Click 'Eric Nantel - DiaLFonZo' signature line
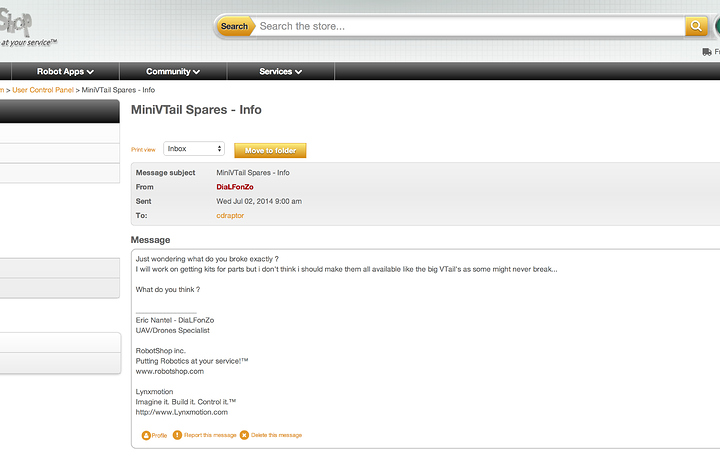 click(174, 320)
